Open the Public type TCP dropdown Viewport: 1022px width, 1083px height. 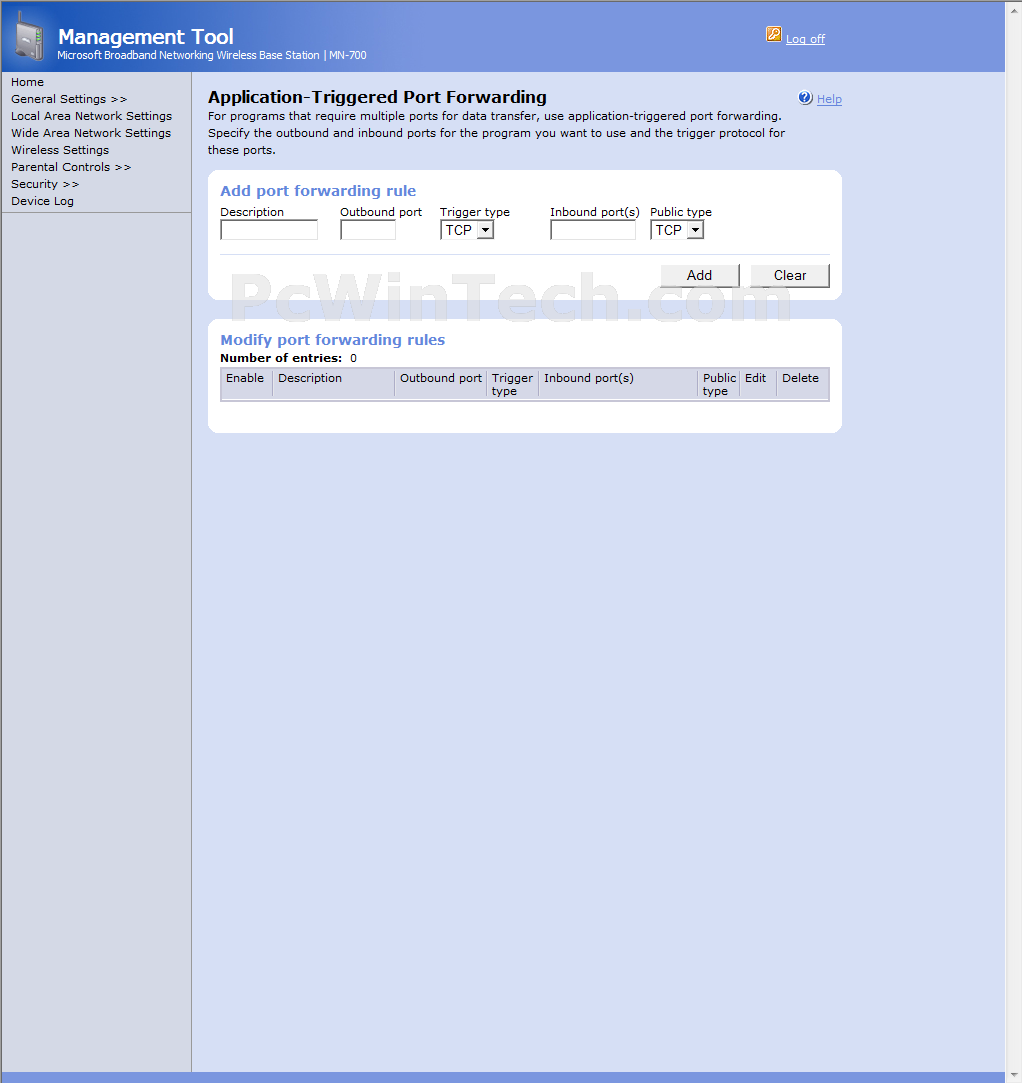[677, 230]
